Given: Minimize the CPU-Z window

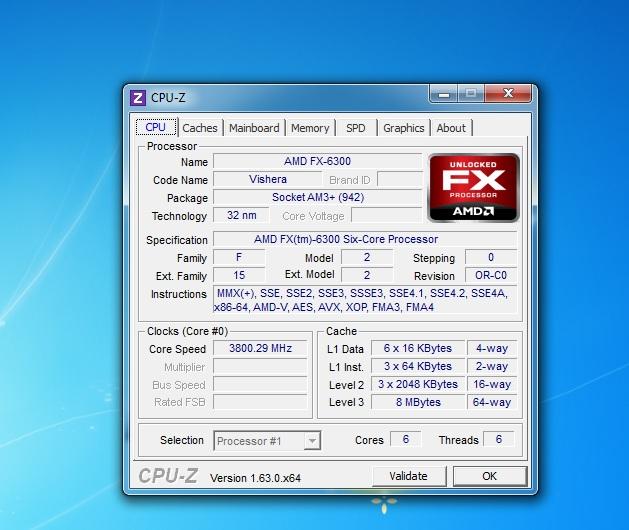Looking at the screenshot, I should click(443, 94).
